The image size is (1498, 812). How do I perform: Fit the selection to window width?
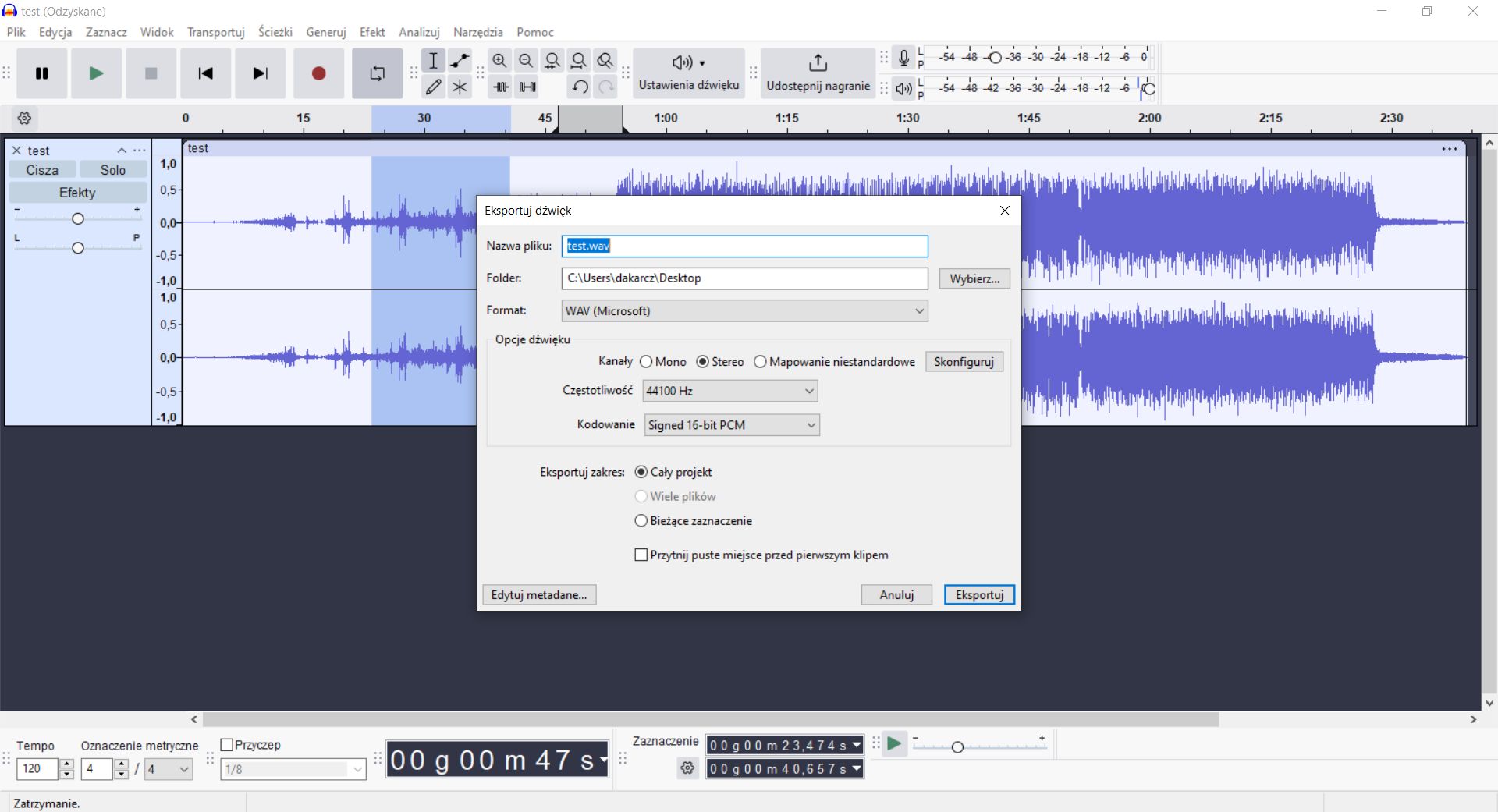click(x=553, y=60)
